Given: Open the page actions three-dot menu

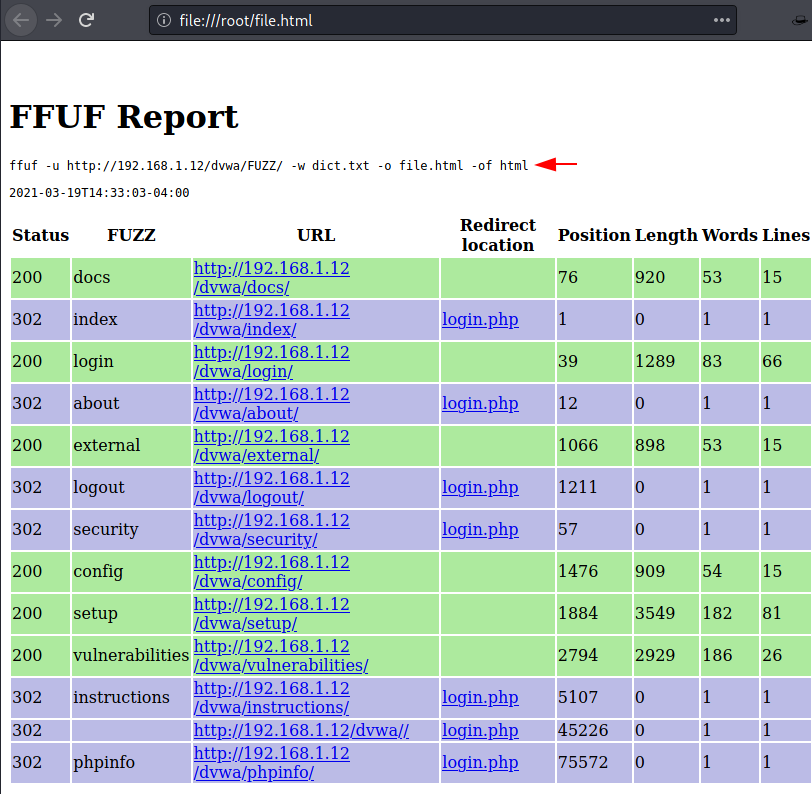Looking at the screenshot, I should click(x=721, y=20).
